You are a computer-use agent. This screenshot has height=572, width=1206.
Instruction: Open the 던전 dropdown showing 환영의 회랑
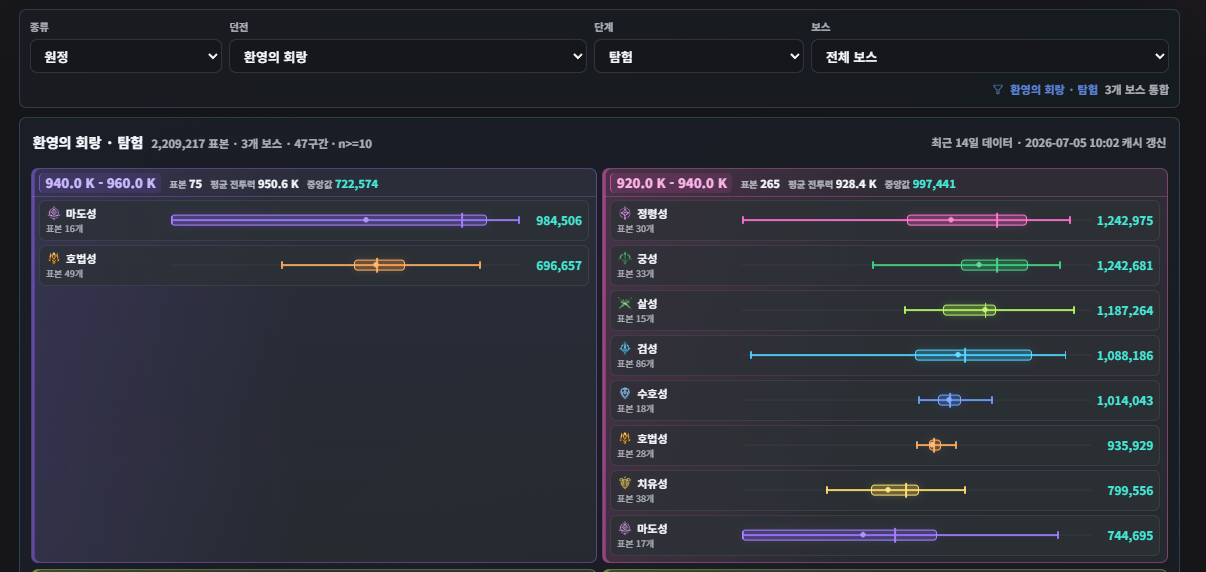(408, 56)
